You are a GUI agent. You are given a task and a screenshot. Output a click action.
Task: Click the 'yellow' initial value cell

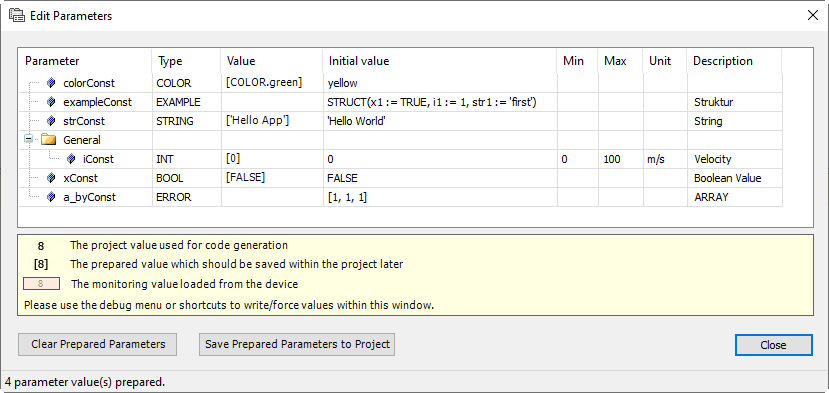tap(440, 83)
